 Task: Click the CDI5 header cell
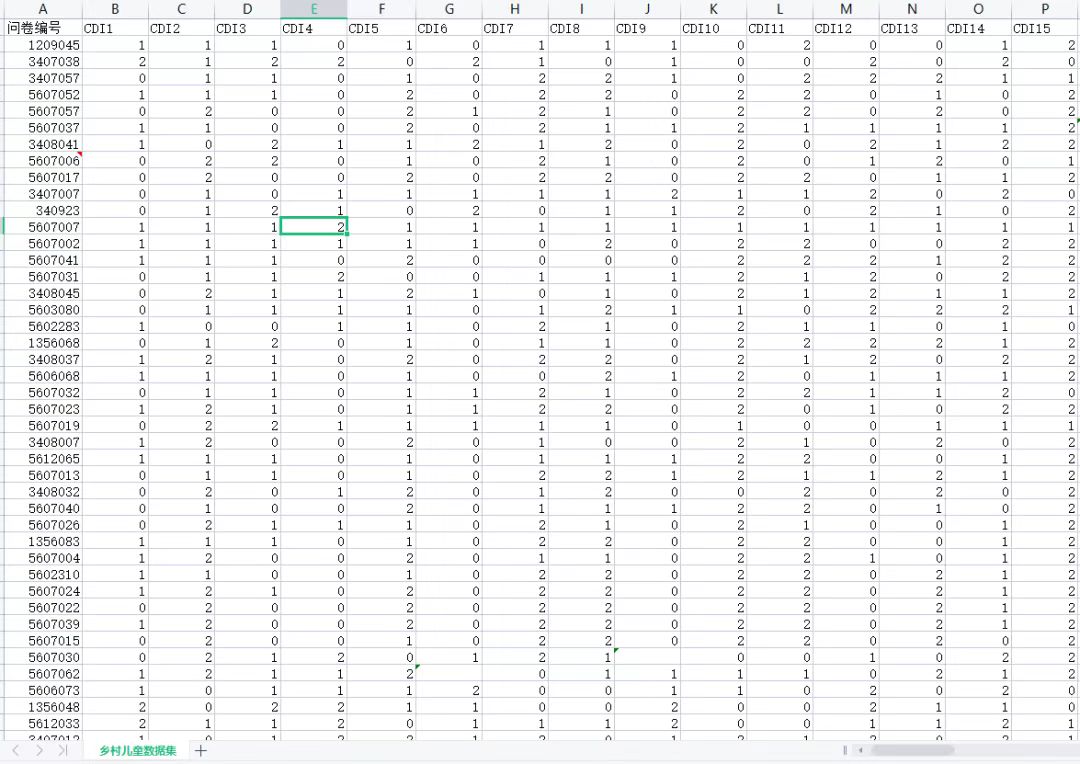coord(381,28)
